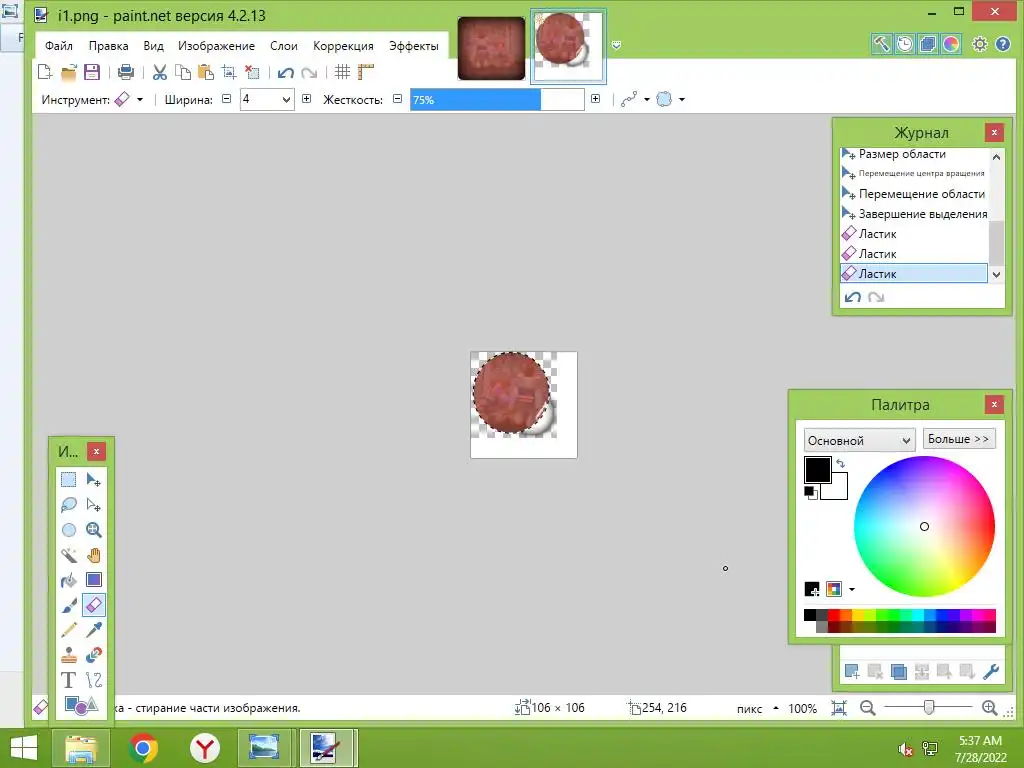Select the Gradient tool
The width and height of the screenshot is (1024, 768).
(x=93, y=580)
